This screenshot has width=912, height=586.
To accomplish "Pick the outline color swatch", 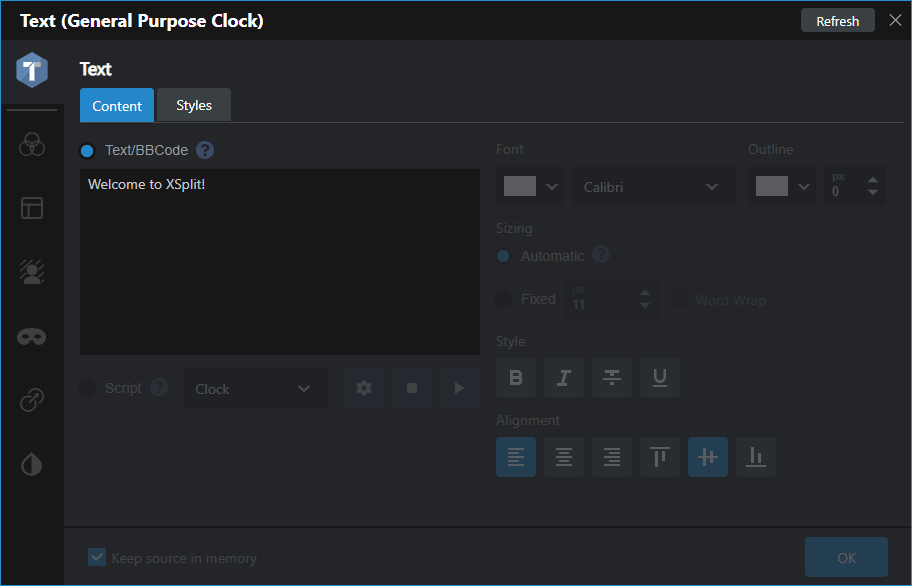I will pyautogui.click(x=772, y=186).
